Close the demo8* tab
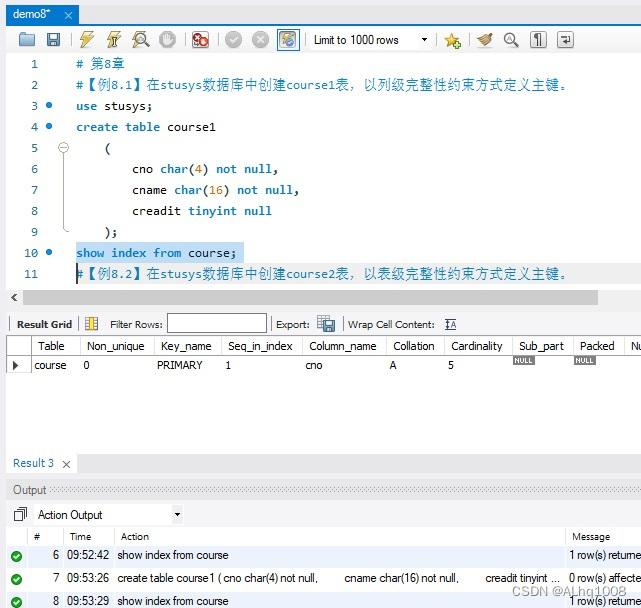The width and height of the screenshot is (641, 608). click(68, 15)
